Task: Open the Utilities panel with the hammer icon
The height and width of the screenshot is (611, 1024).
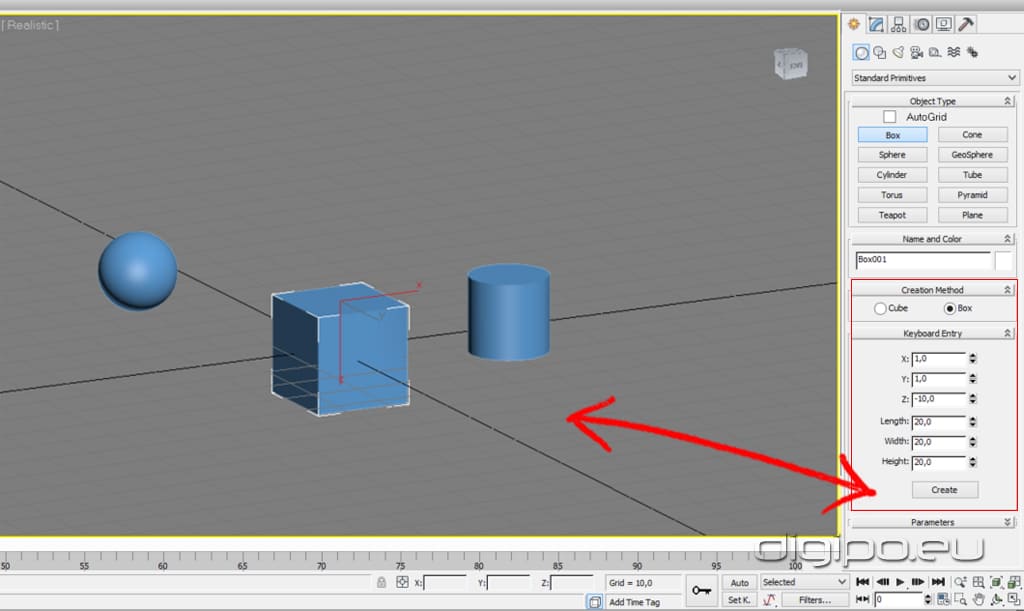Action: [965, 24]
